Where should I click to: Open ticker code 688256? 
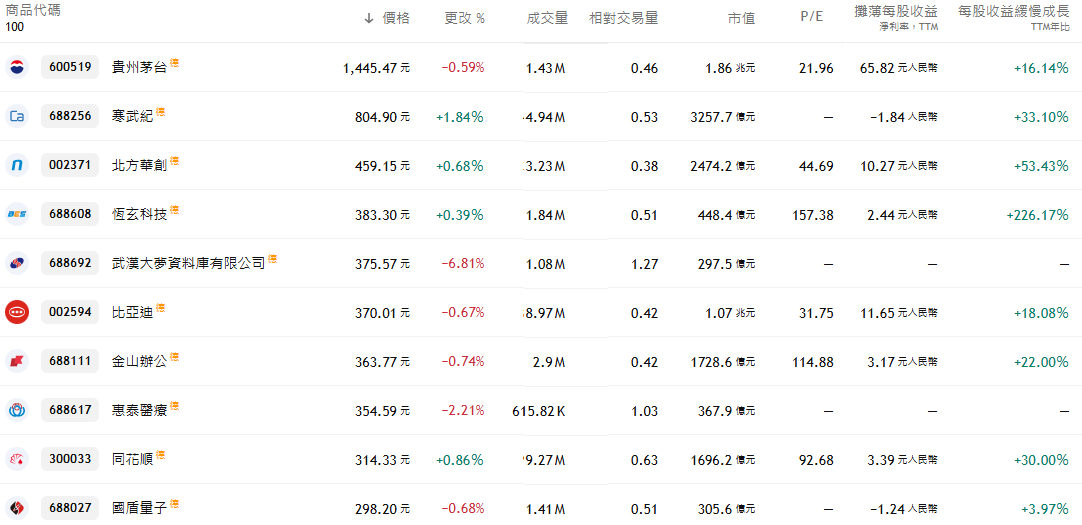coord(70,117)
